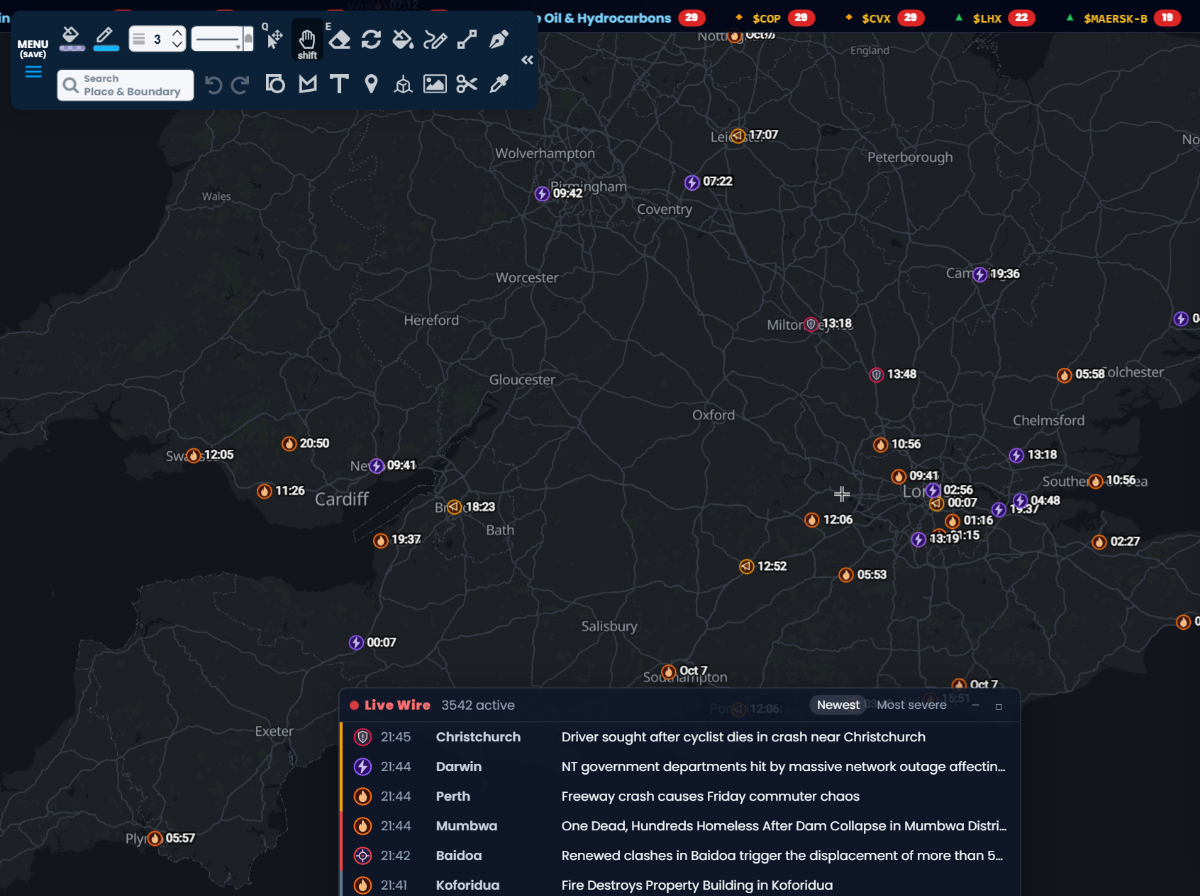Switch Live Wire to Most severe tab
The width and height of the screenshot is (1200, 896).
coord(911,705)
